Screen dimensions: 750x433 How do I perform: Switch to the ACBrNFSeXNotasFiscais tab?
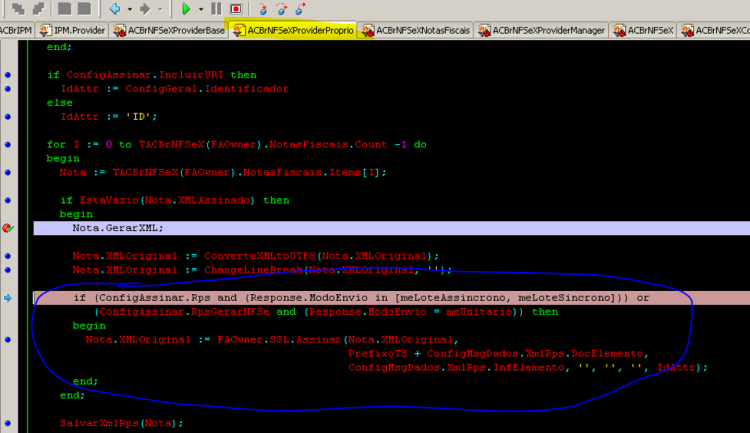[416, 30]
